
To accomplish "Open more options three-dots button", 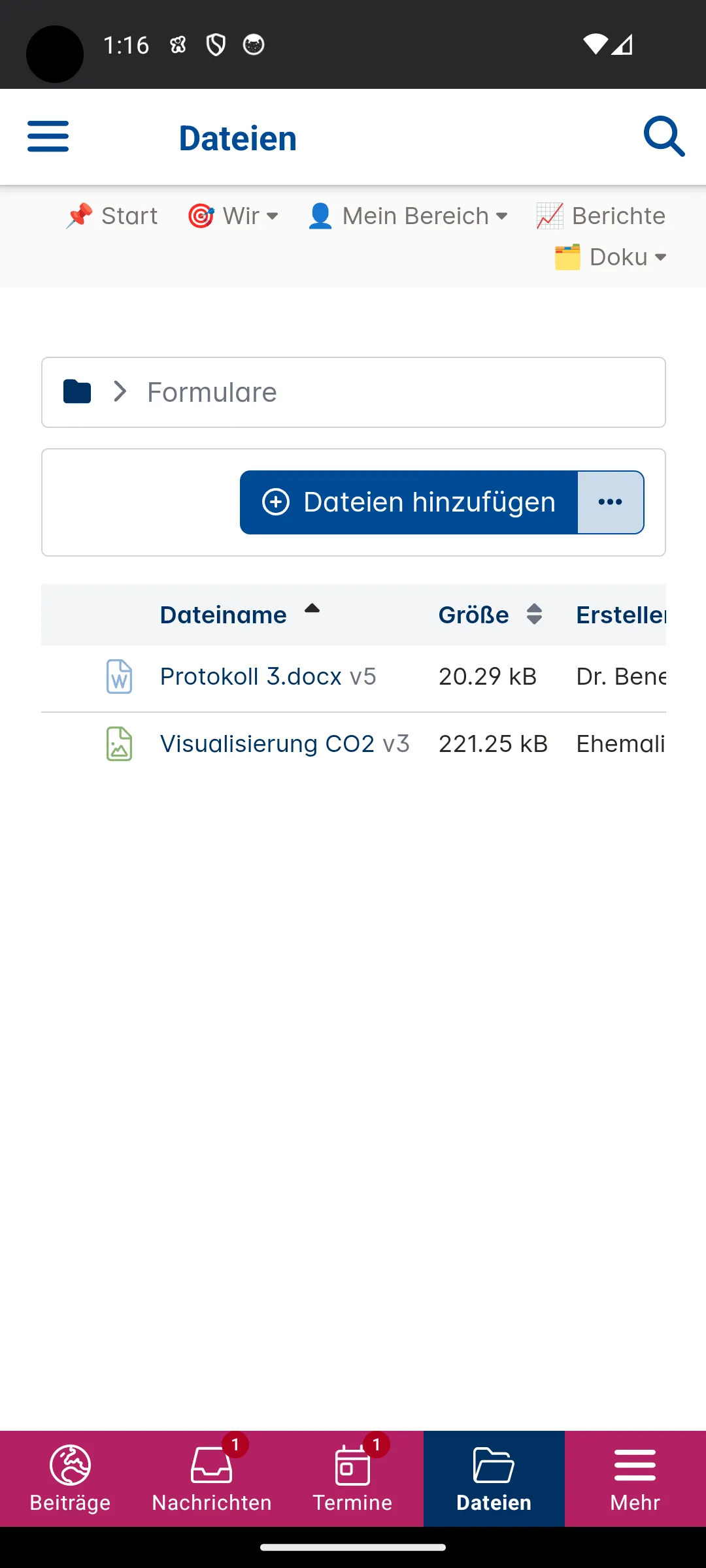I will point(611,502).
